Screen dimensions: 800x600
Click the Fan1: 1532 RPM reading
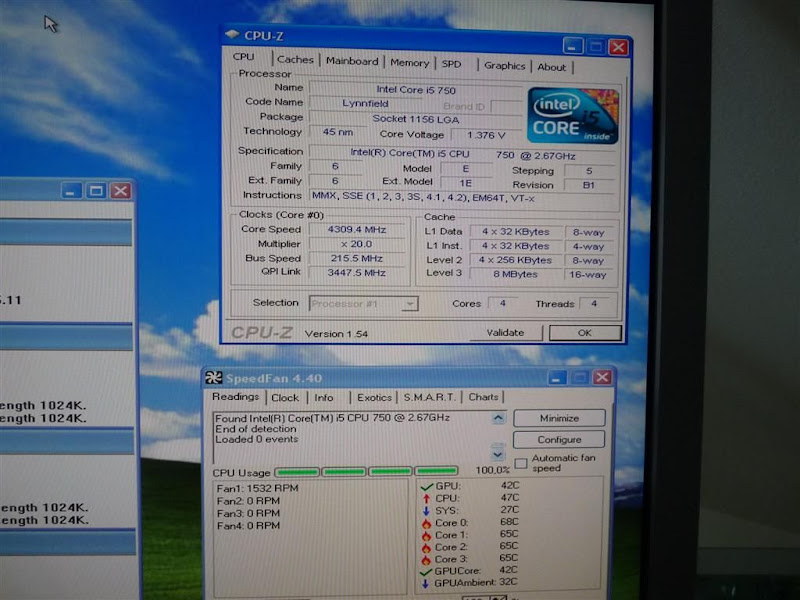pyautogui.click(x=258, y=488)
